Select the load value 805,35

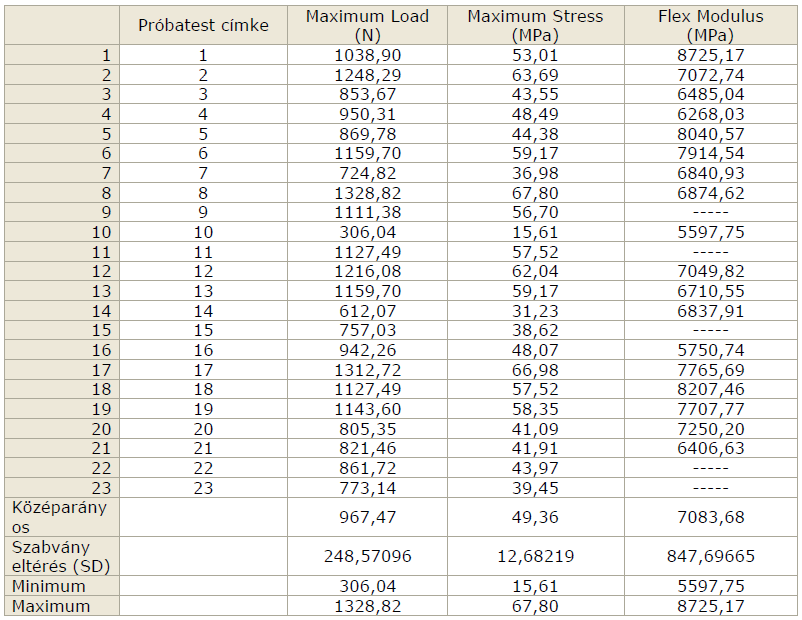(x=367, y=429)
